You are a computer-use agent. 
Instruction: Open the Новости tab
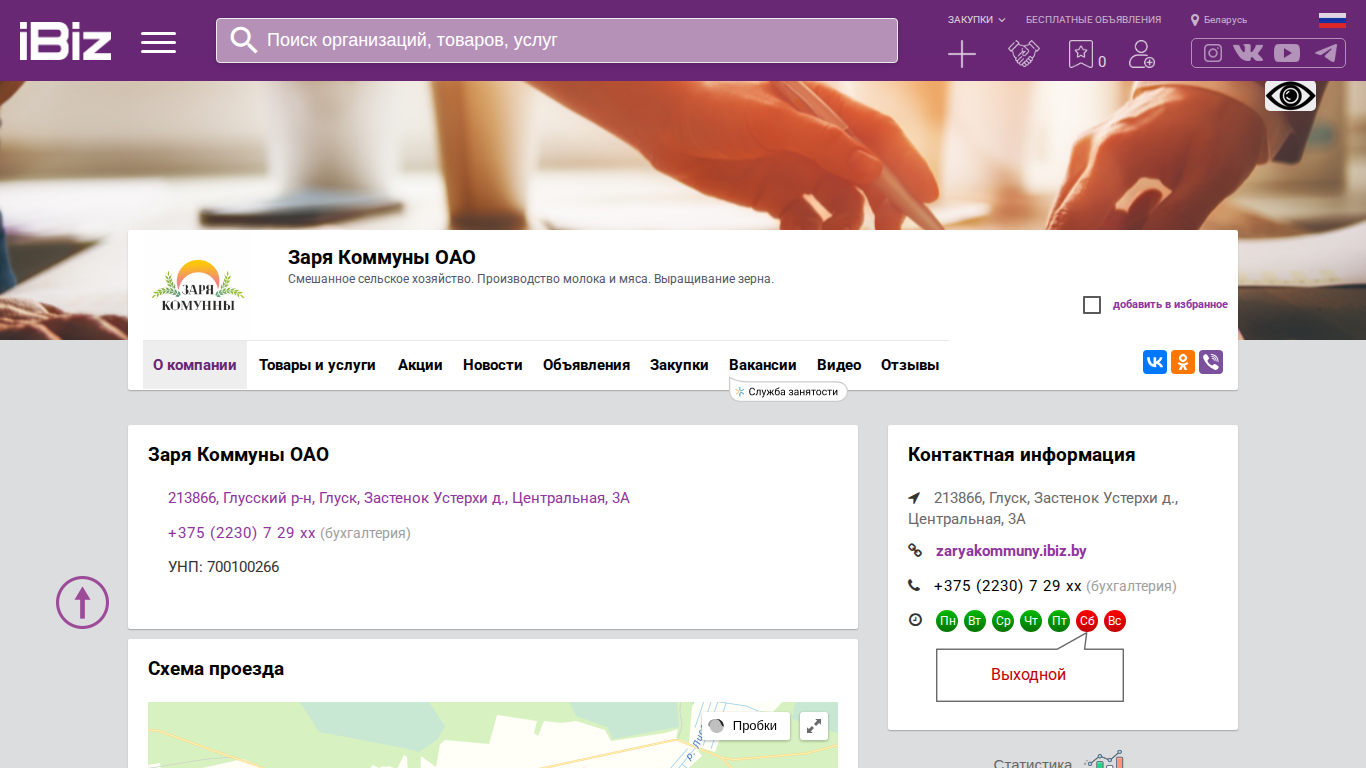pos(493,365)
